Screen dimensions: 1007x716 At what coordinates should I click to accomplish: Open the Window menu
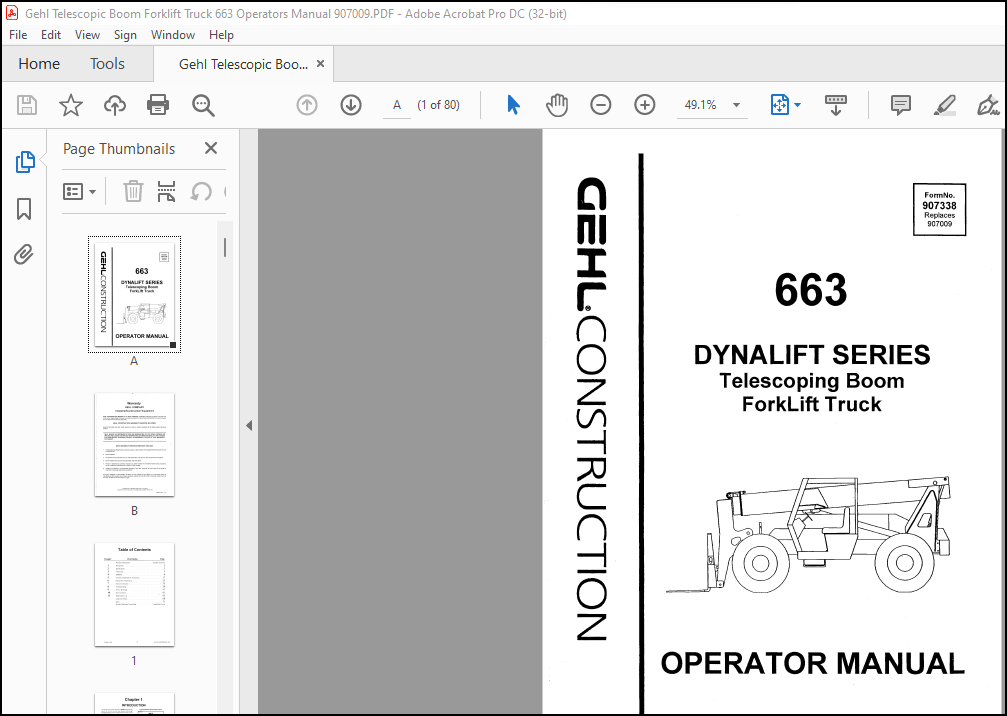coord(173,35)
